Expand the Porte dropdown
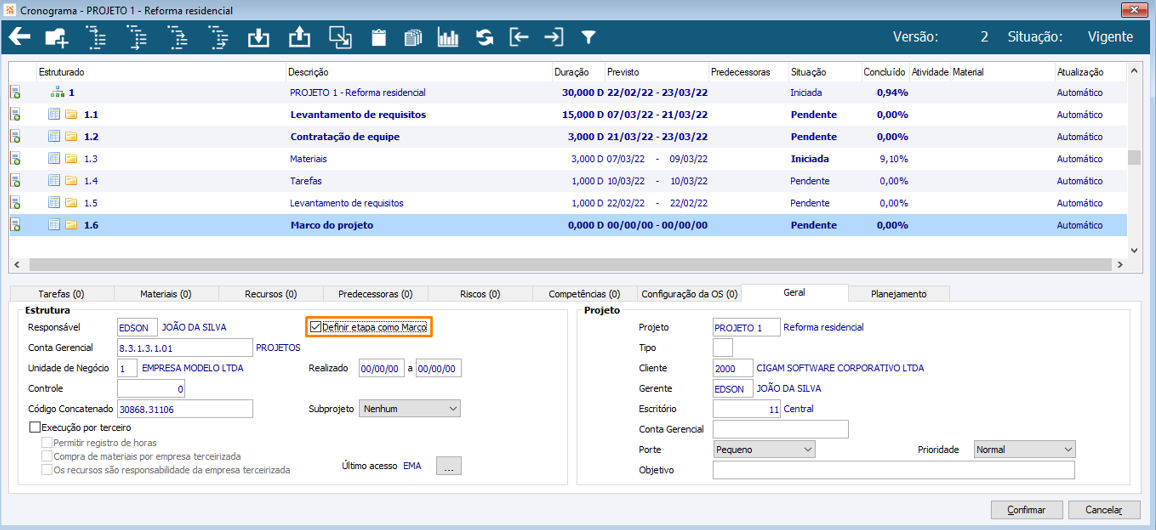Screen dimensions: 1156x530 click(x=764, y=450)
